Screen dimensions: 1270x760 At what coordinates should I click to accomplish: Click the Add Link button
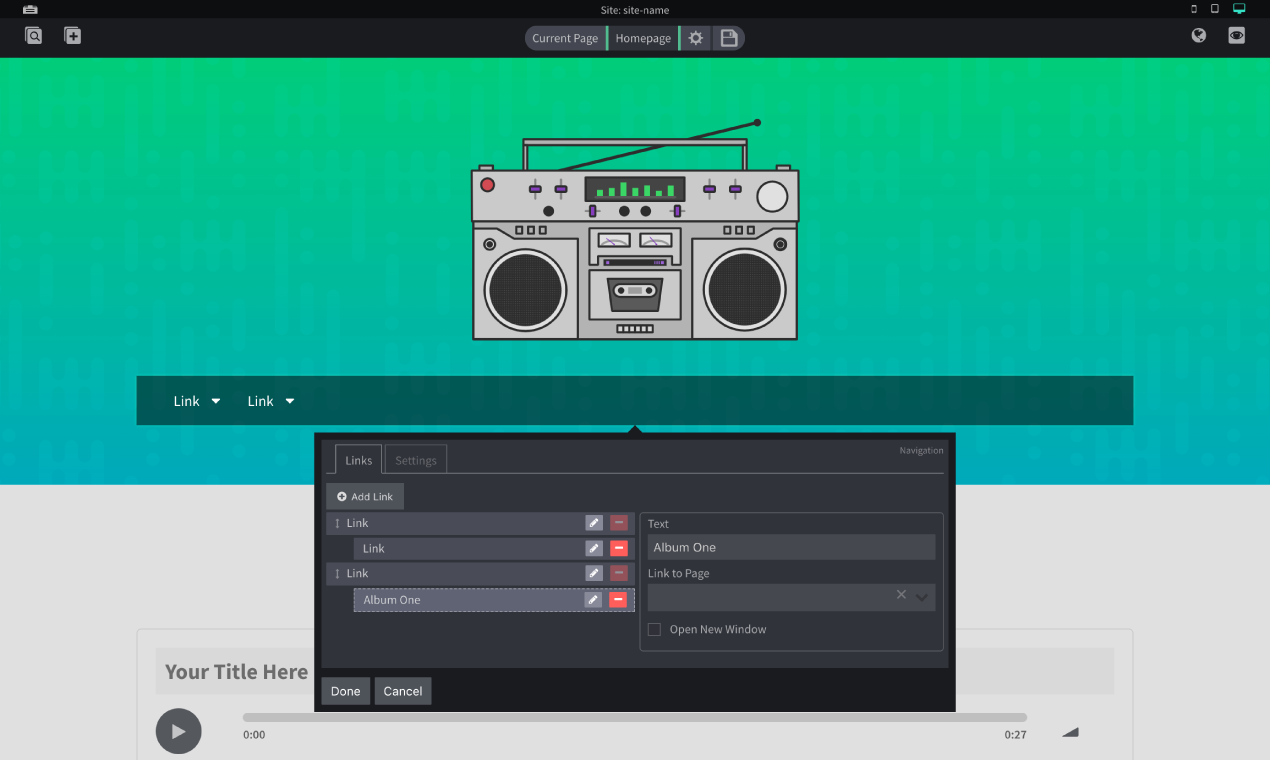coord(365,497)
